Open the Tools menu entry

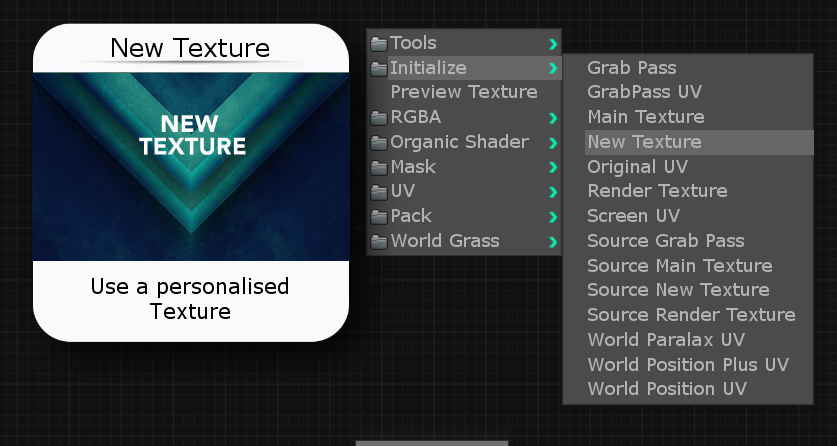tap(464, 43)
